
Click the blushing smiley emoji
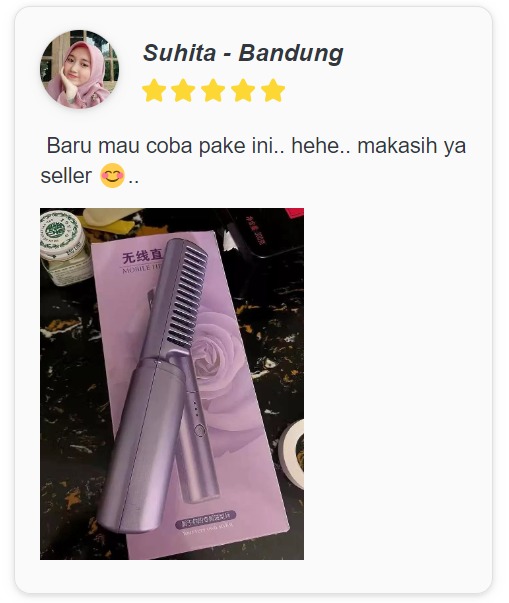(112, 175)
